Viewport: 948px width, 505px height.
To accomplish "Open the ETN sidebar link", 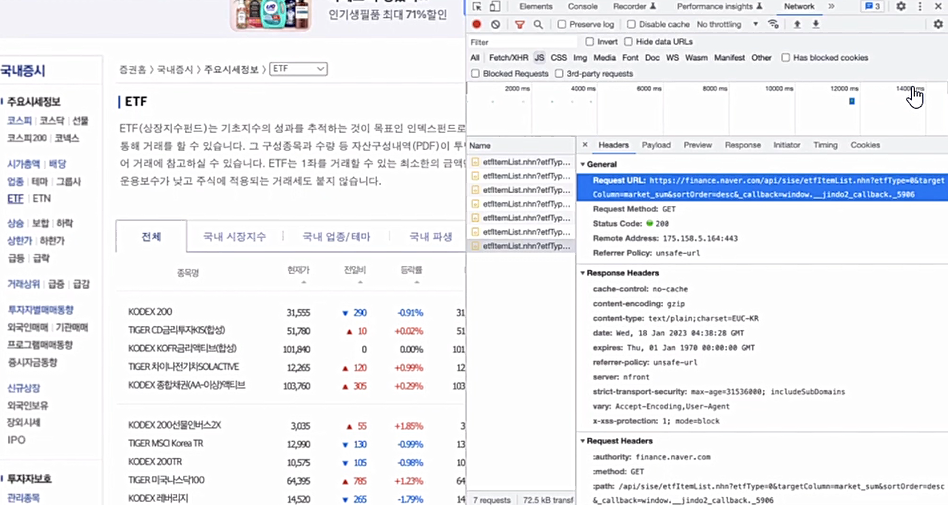I will (42, 198).
